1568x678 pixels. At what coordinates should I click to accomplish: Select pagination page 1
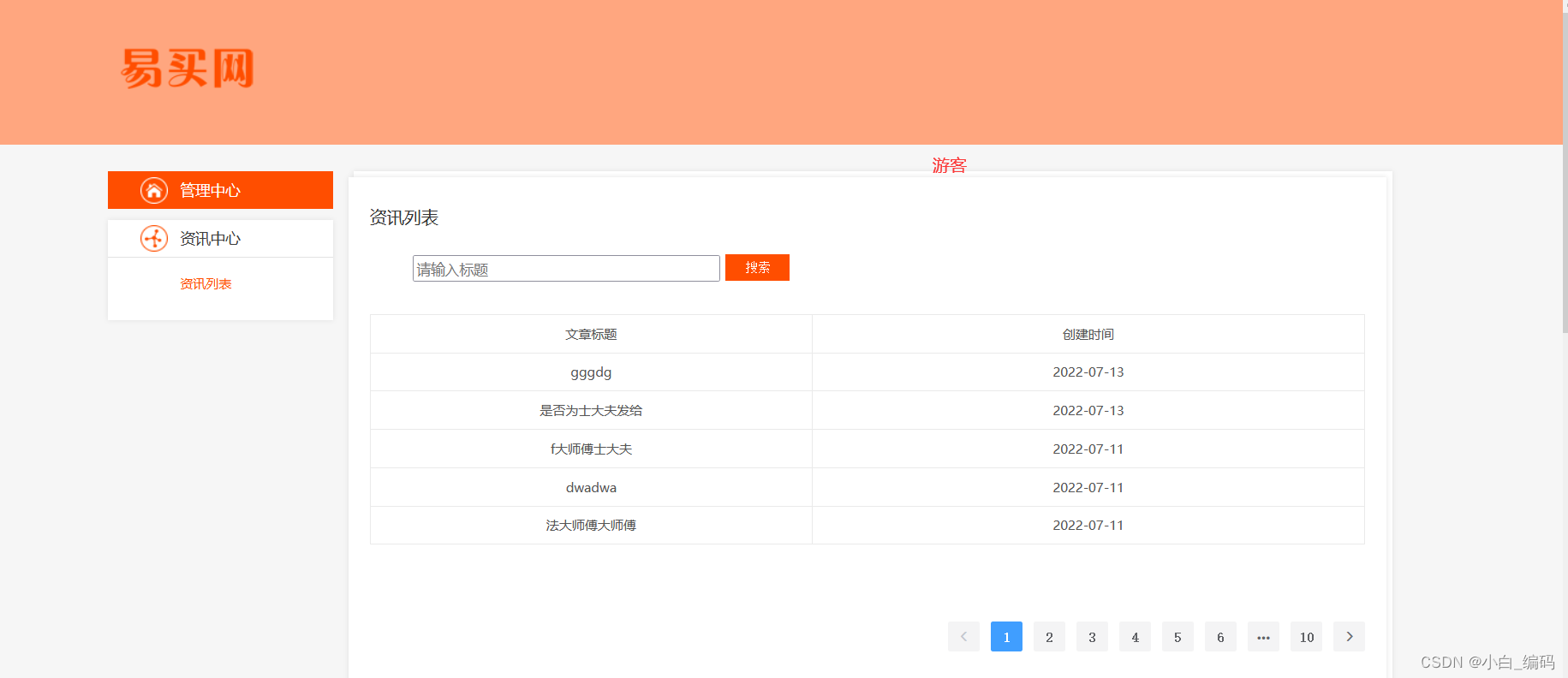click(x=1006, y=636)
